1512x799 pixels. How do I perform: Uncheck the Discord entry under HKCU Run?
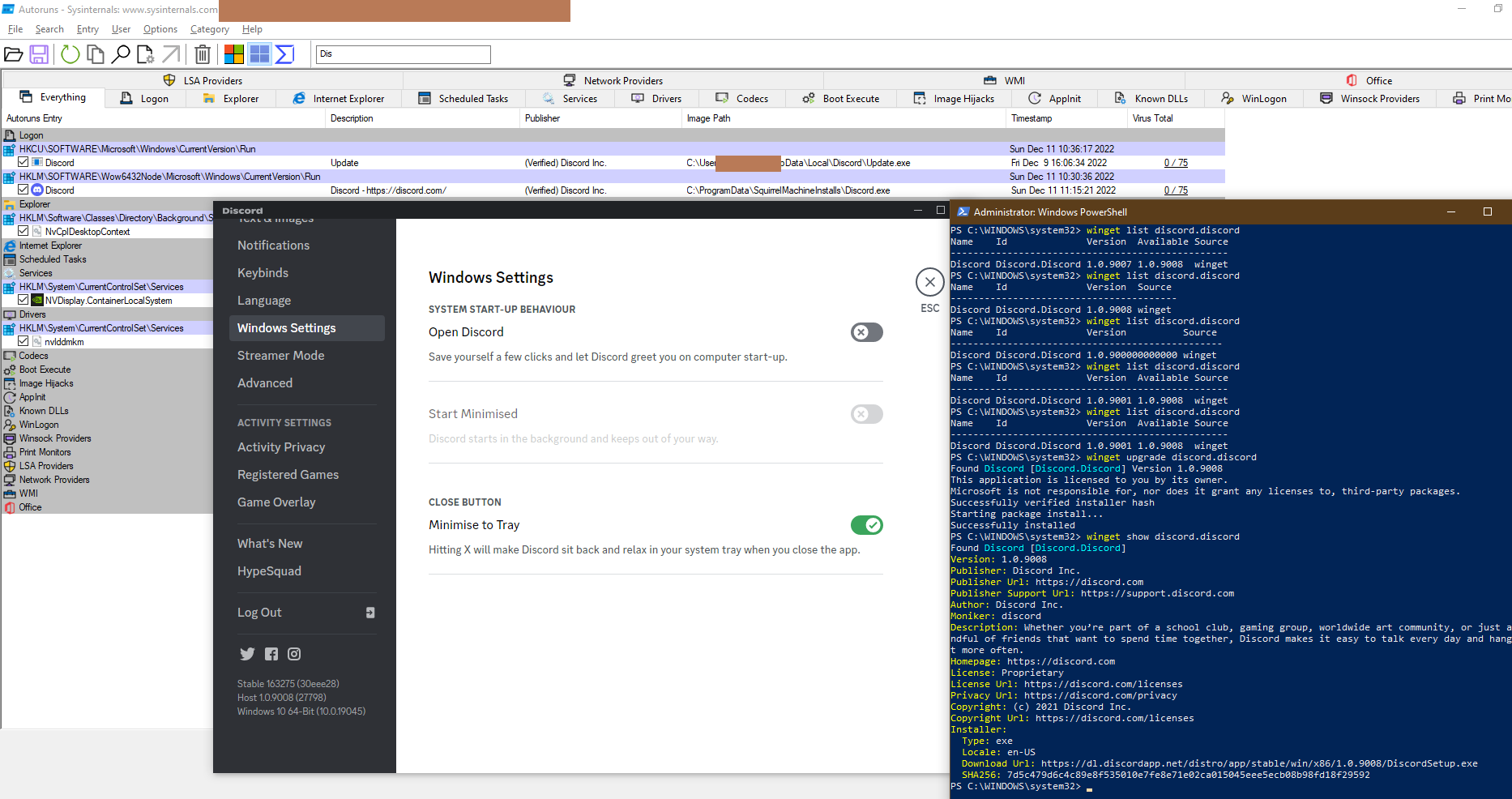point(23,162)
